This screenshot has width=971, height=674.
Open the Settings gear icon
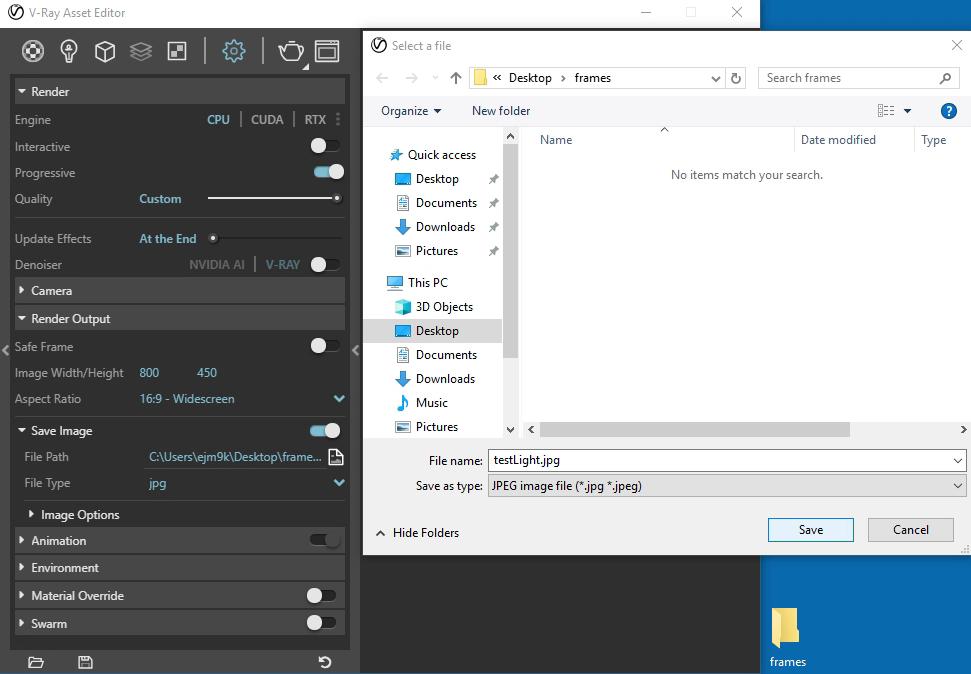tap(233, 51)
